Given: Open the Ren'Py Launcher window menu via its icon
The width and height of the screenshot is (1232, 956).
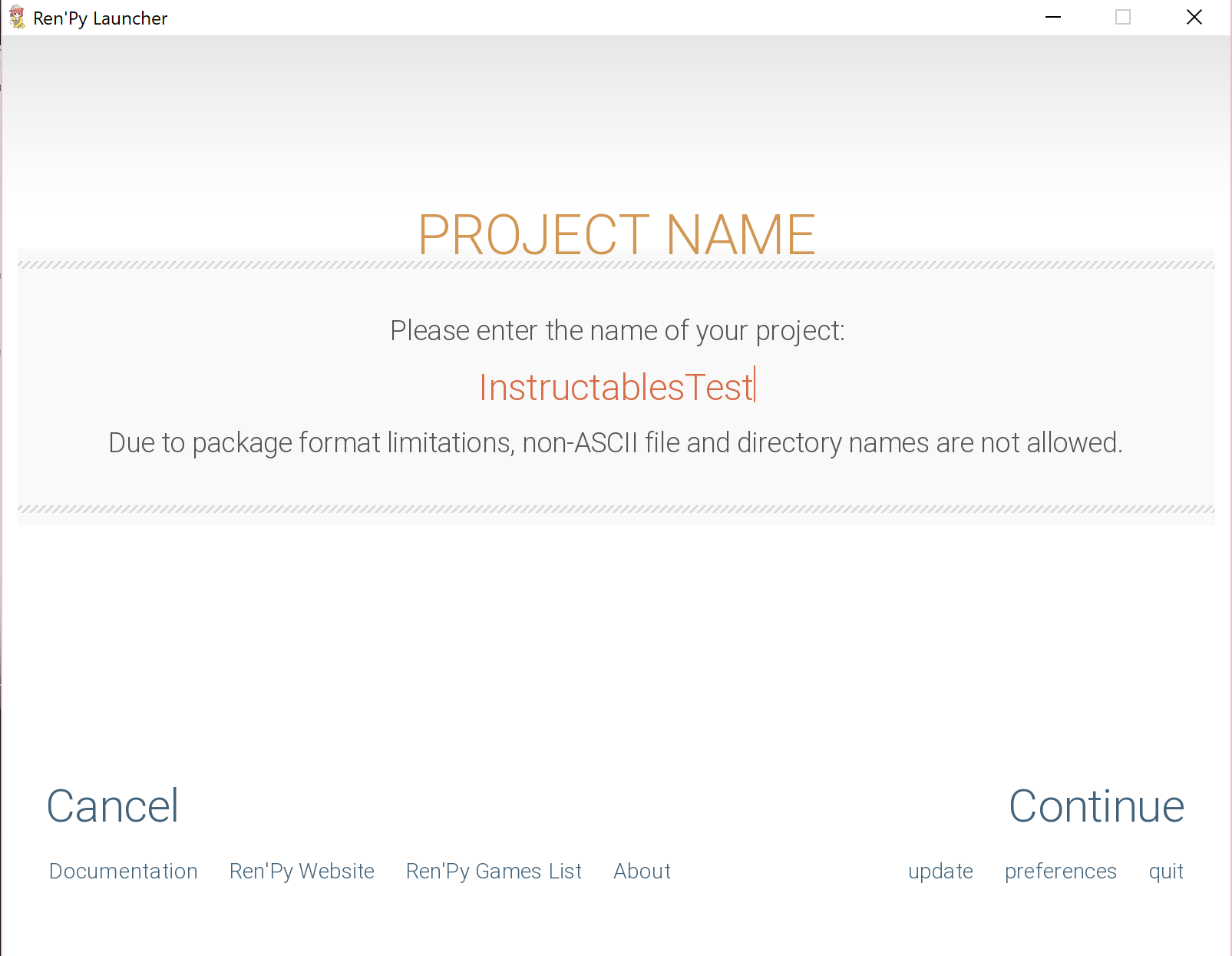Looking at the screenshot, I should pyautogui.click(x=15, y=17).
